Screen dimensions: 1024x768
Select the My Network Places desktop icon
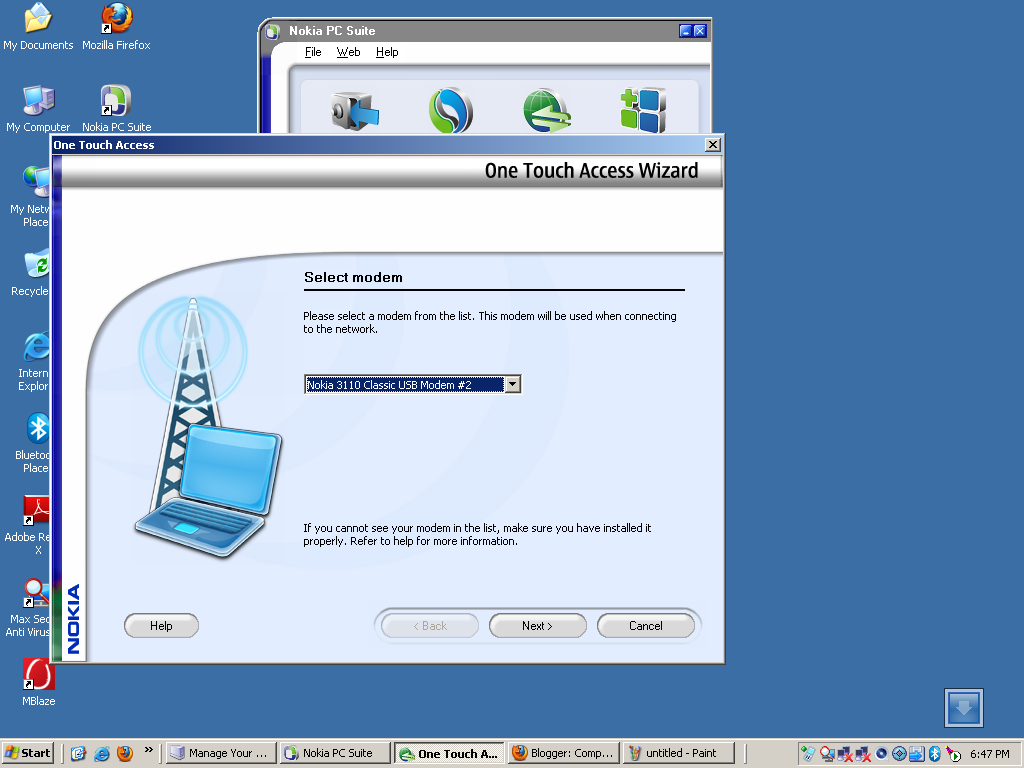[31, 196]
